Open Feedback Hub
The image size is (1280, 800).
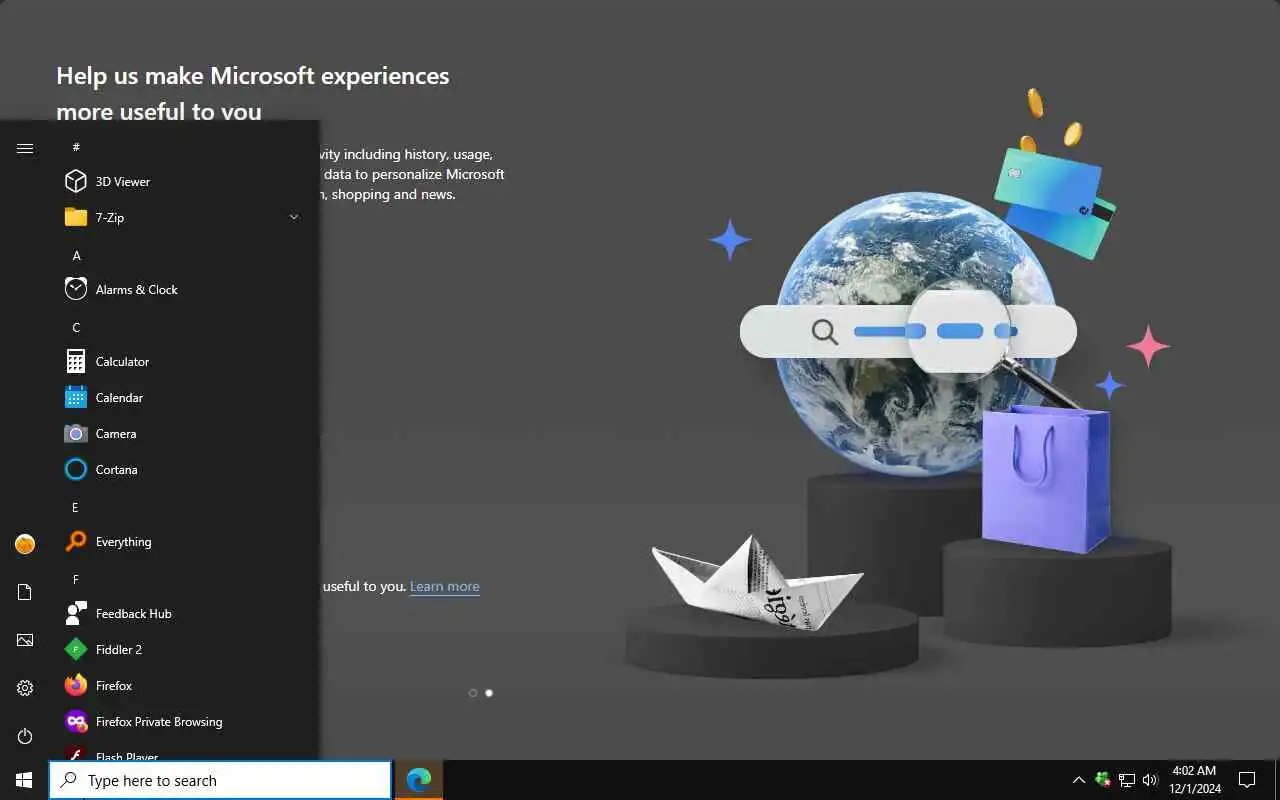click(183, 613)
